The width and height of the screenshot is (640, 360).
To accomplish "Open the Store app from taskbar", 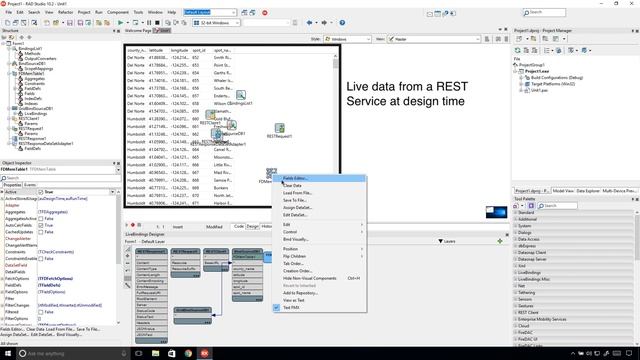I will pyautogui.click(x=172, y=353).
